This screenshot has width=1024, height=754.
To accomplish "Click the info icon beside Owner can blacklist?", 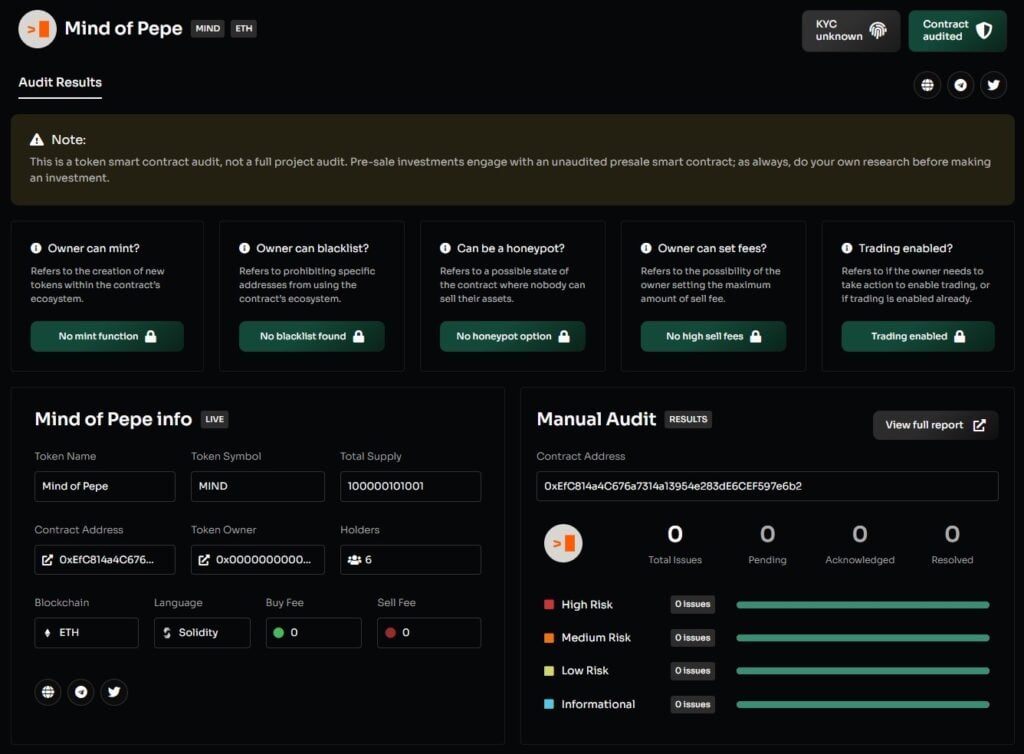I will click(244, 248).
